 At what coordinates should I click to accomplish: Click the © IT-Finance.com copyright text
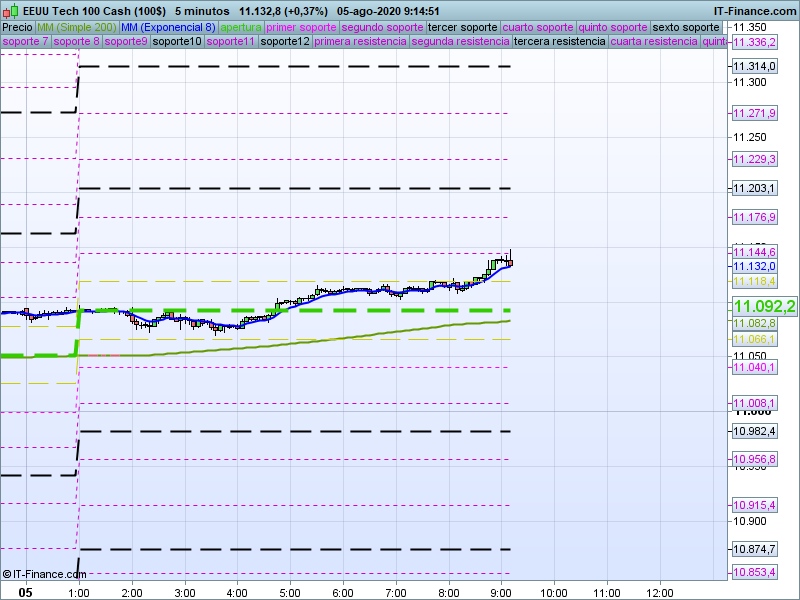click(x=45, y=574)
